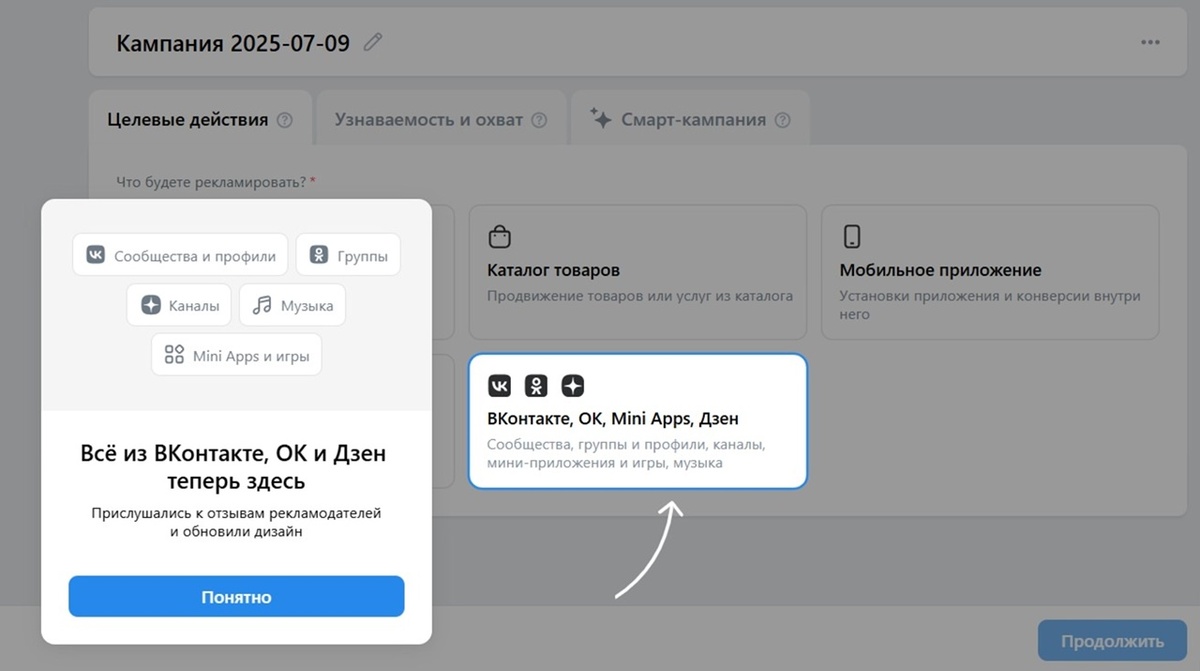Click the OK icon on Группы chip

click(318, 255)
